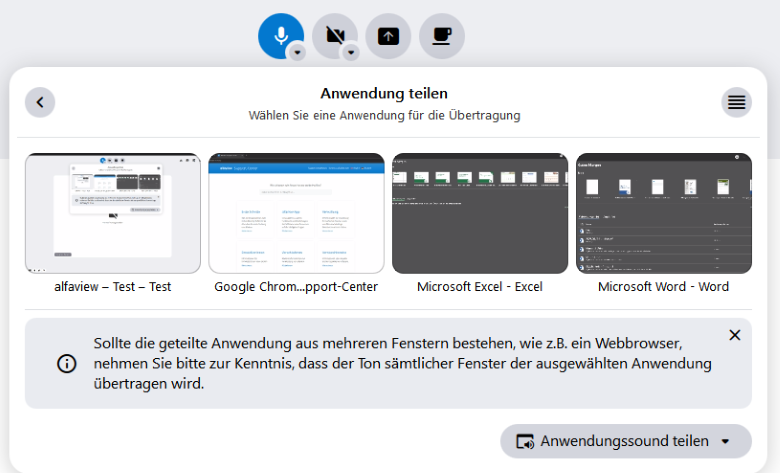
Task: Turn on the disabled camera button
Action: 333,34
